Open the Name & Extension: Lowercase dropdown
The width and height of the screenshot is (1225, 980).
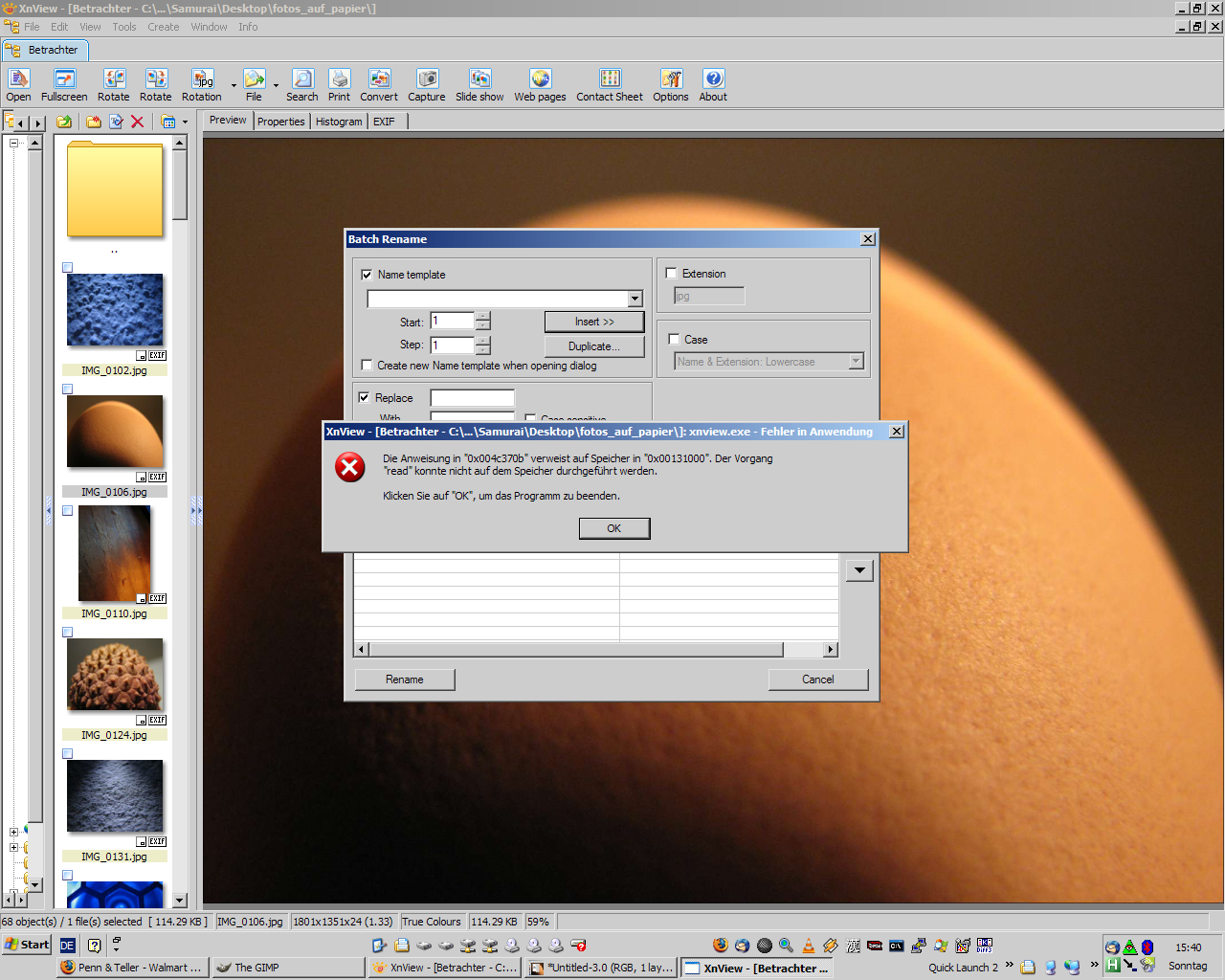tap(856, 362)
